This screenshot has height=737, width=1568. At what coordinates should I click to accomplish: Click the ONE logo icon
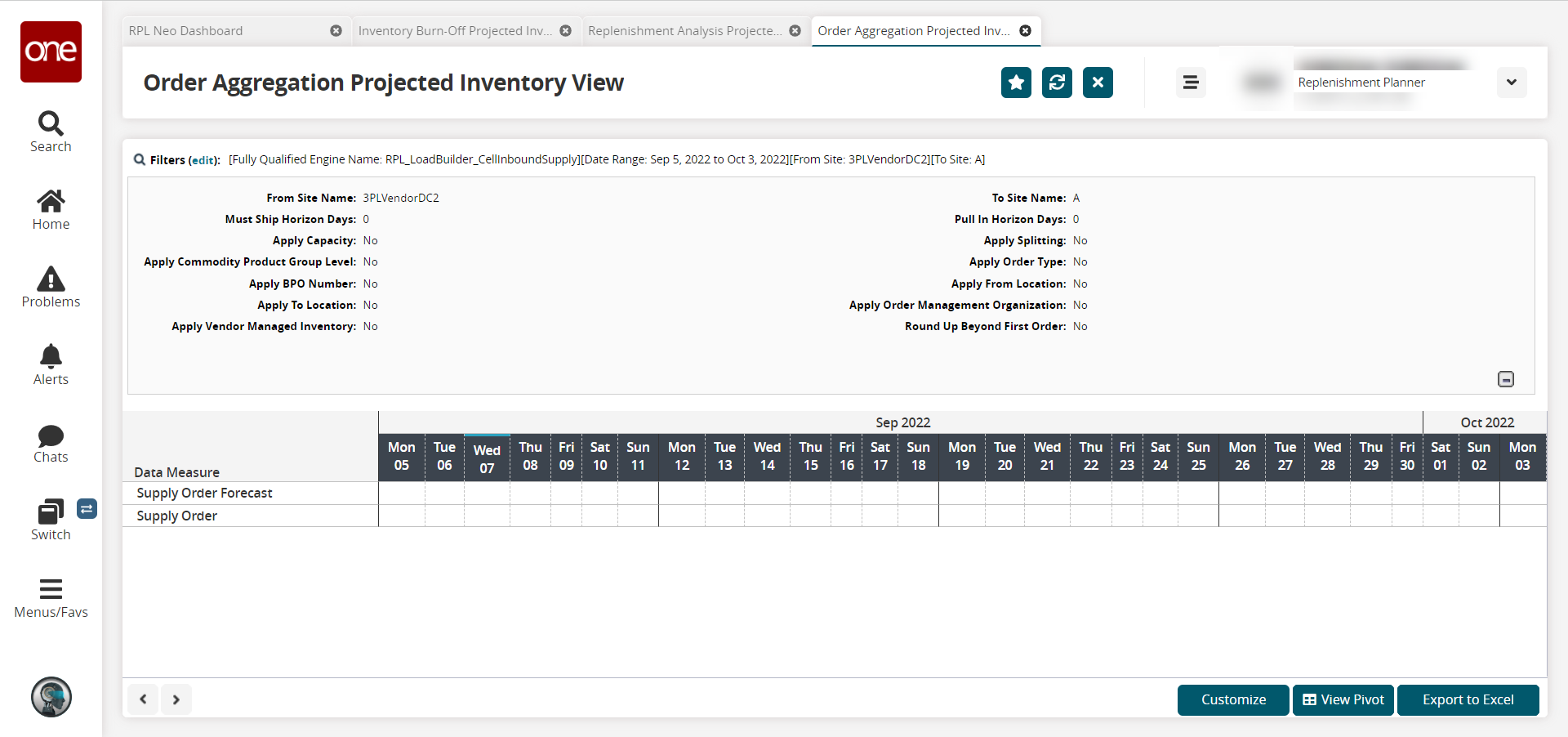(51, 51)
